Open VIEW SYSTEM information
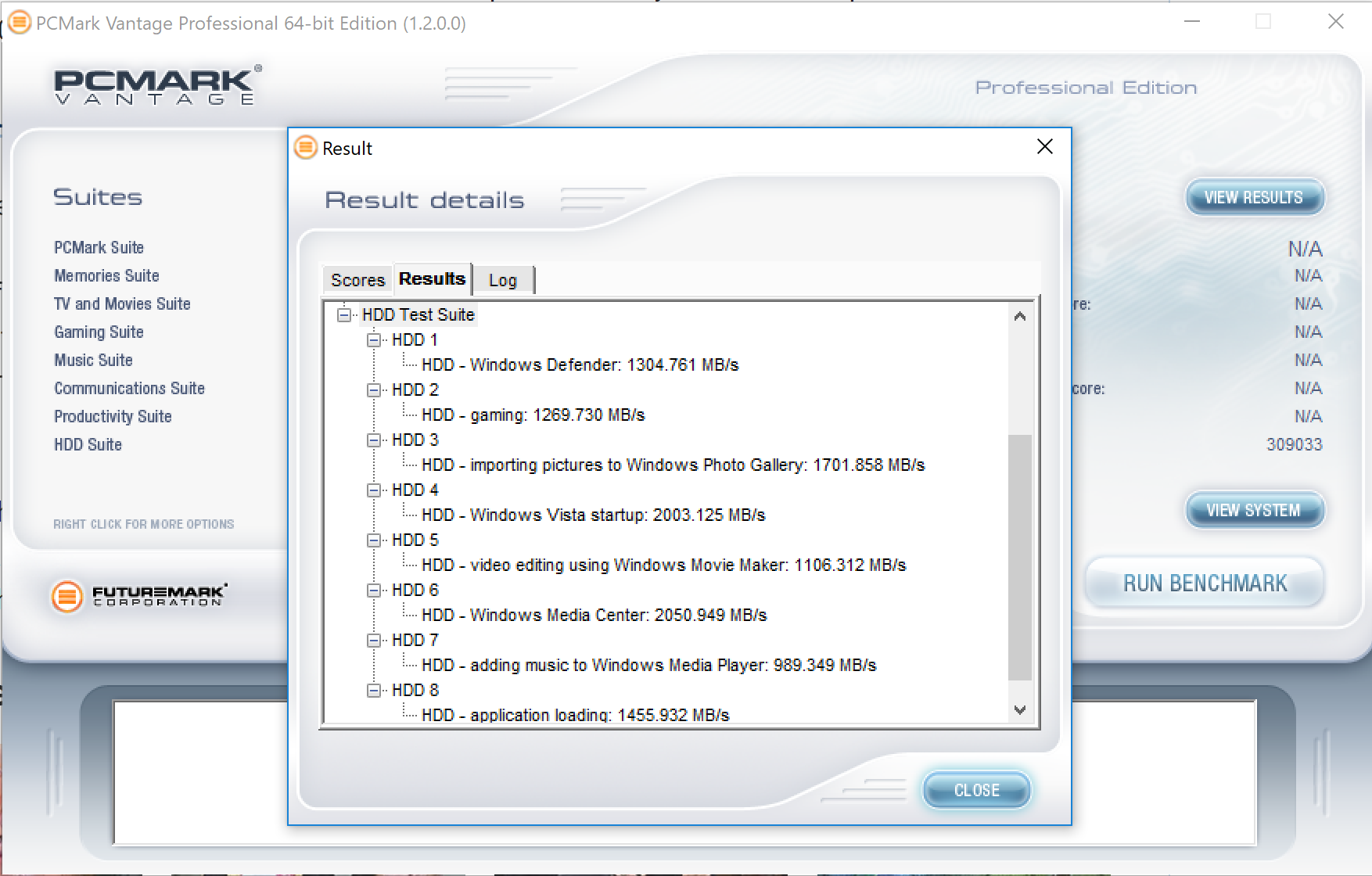Screen dimensions: 1372x876 tap(1253, 511)
